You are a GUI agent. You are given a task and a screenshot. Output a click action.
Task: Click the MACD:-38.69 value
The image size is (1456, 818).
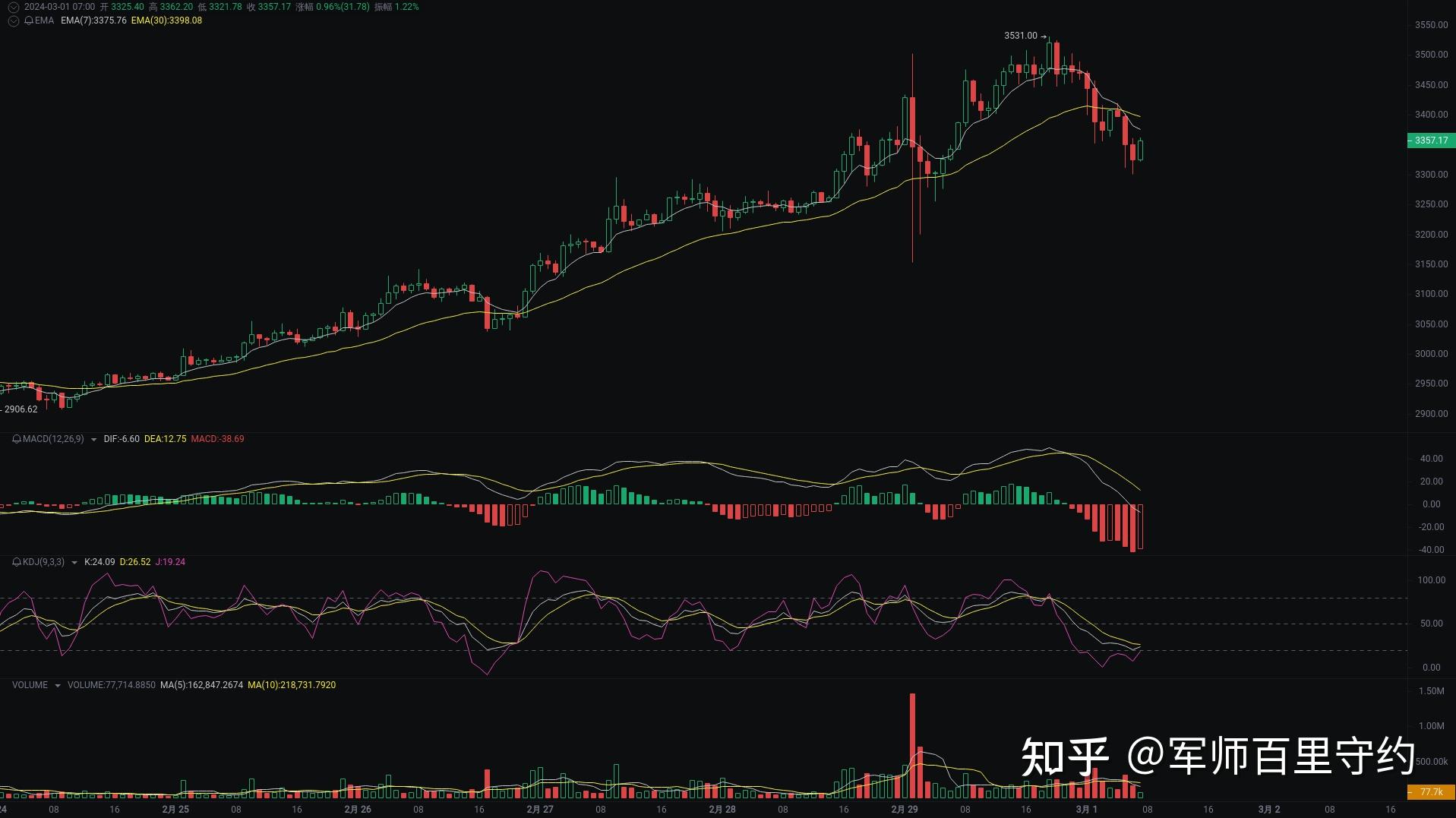(x=217, y=439)
